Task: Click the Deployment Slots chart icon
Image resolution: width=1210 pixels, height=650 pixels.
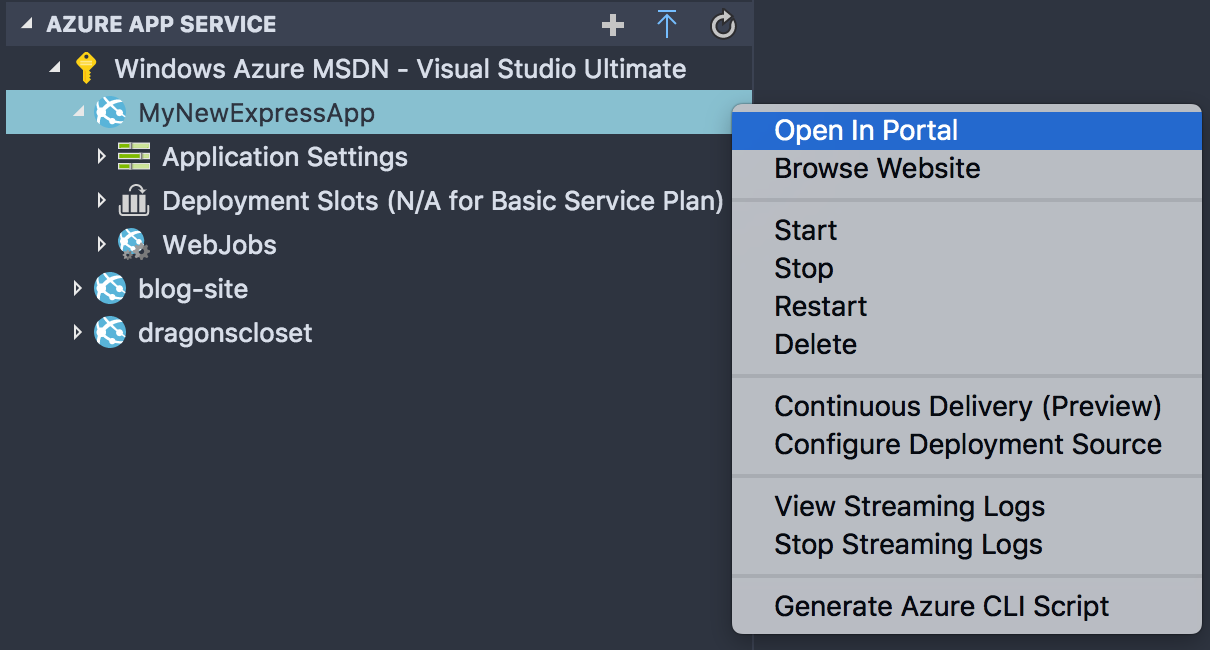Action: pos(134,201)
